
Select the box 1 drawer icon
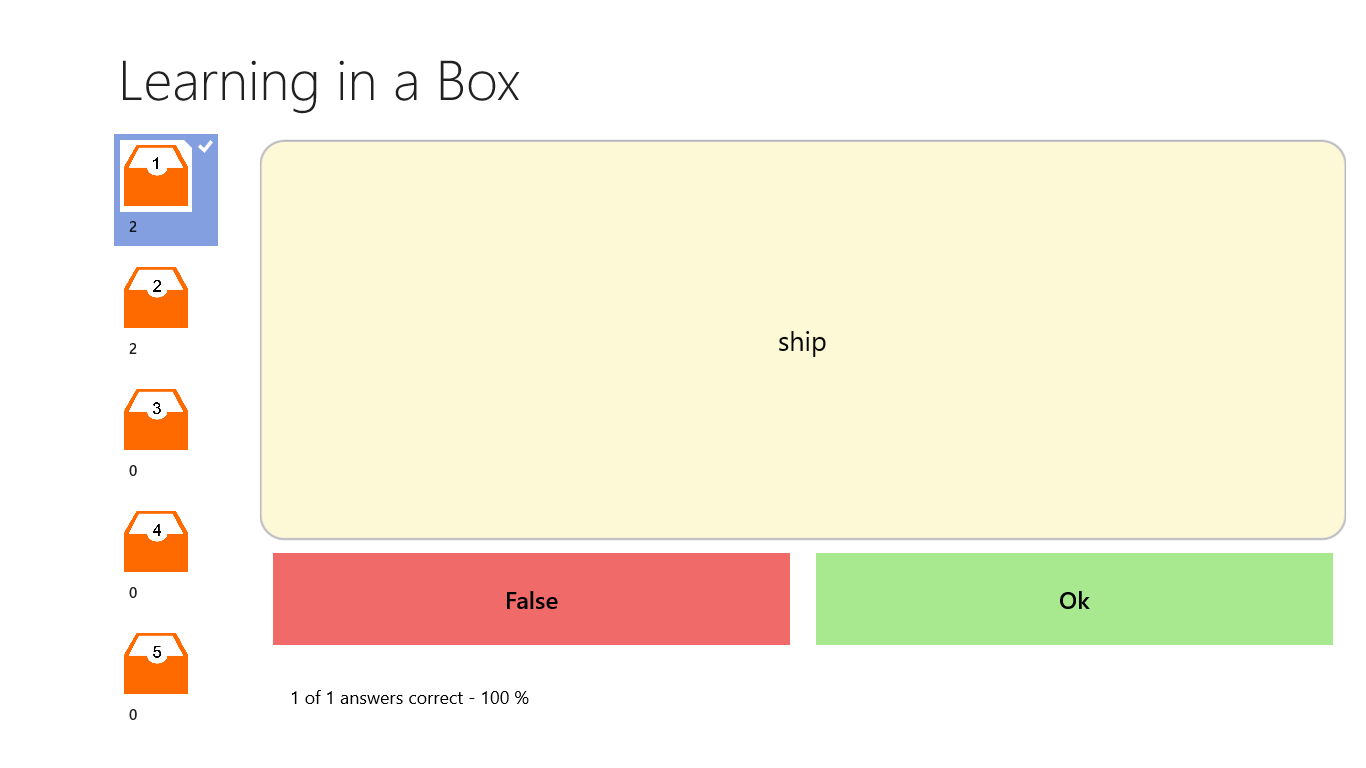tap(156, 178)
